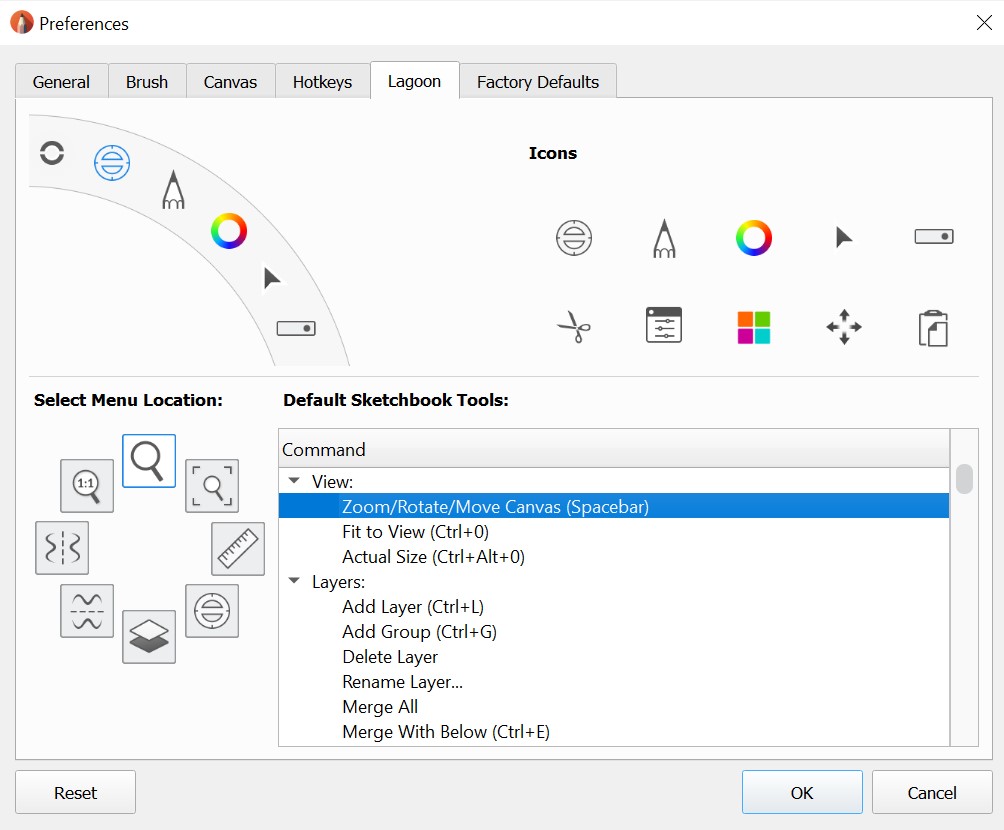Choose the scissors cut icon in Icons grid
The height and width of the screenshot is (830, 1004).
[574, 327]
